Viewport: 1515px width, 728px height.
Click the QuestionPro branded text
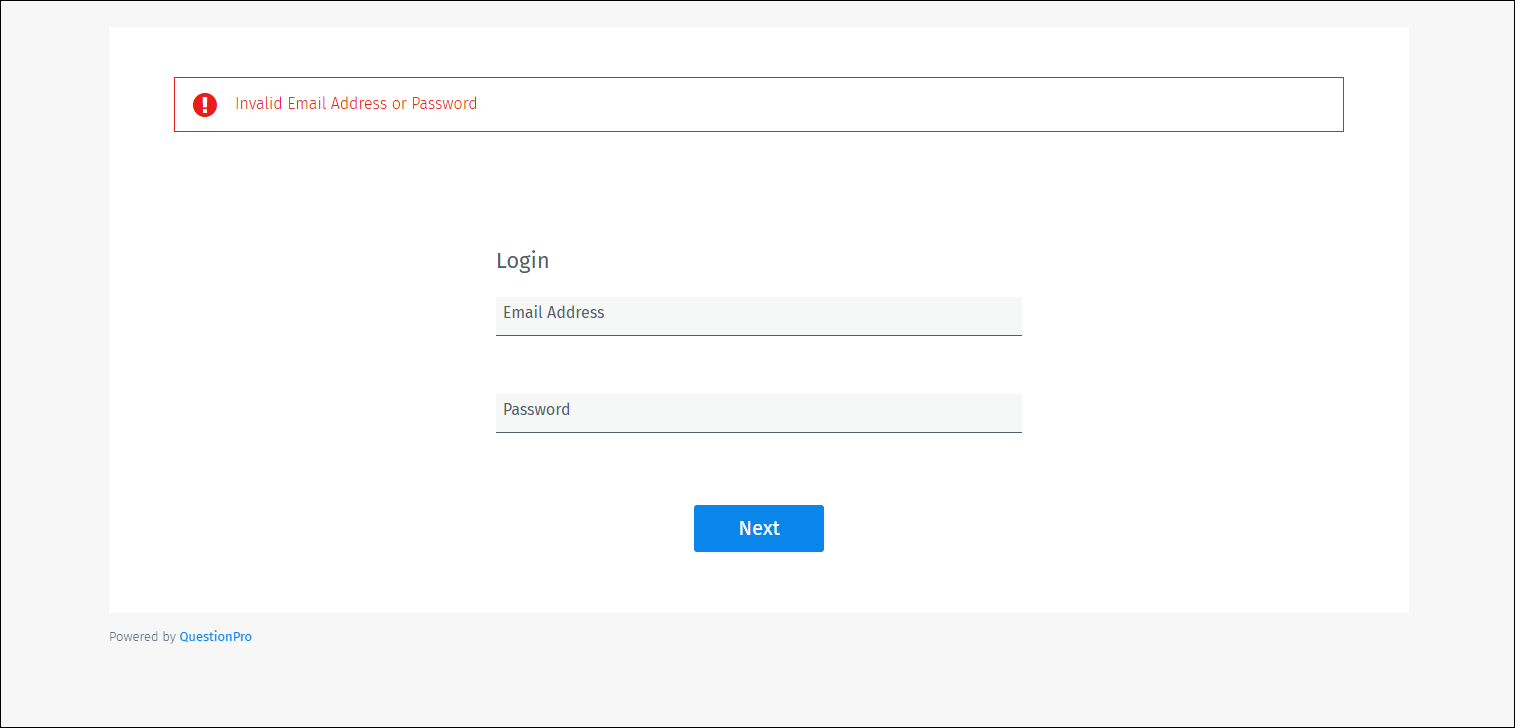[215, 636]
